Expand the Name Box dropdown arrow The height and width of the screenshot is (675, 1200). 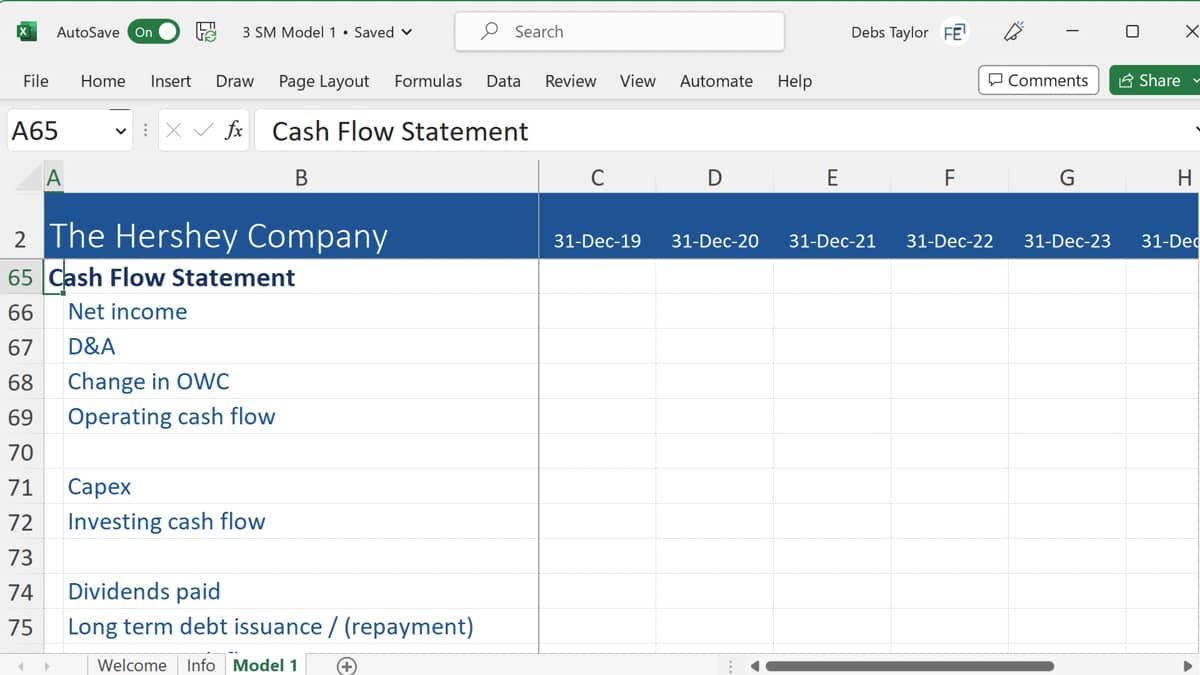click(x=120, y=131)
